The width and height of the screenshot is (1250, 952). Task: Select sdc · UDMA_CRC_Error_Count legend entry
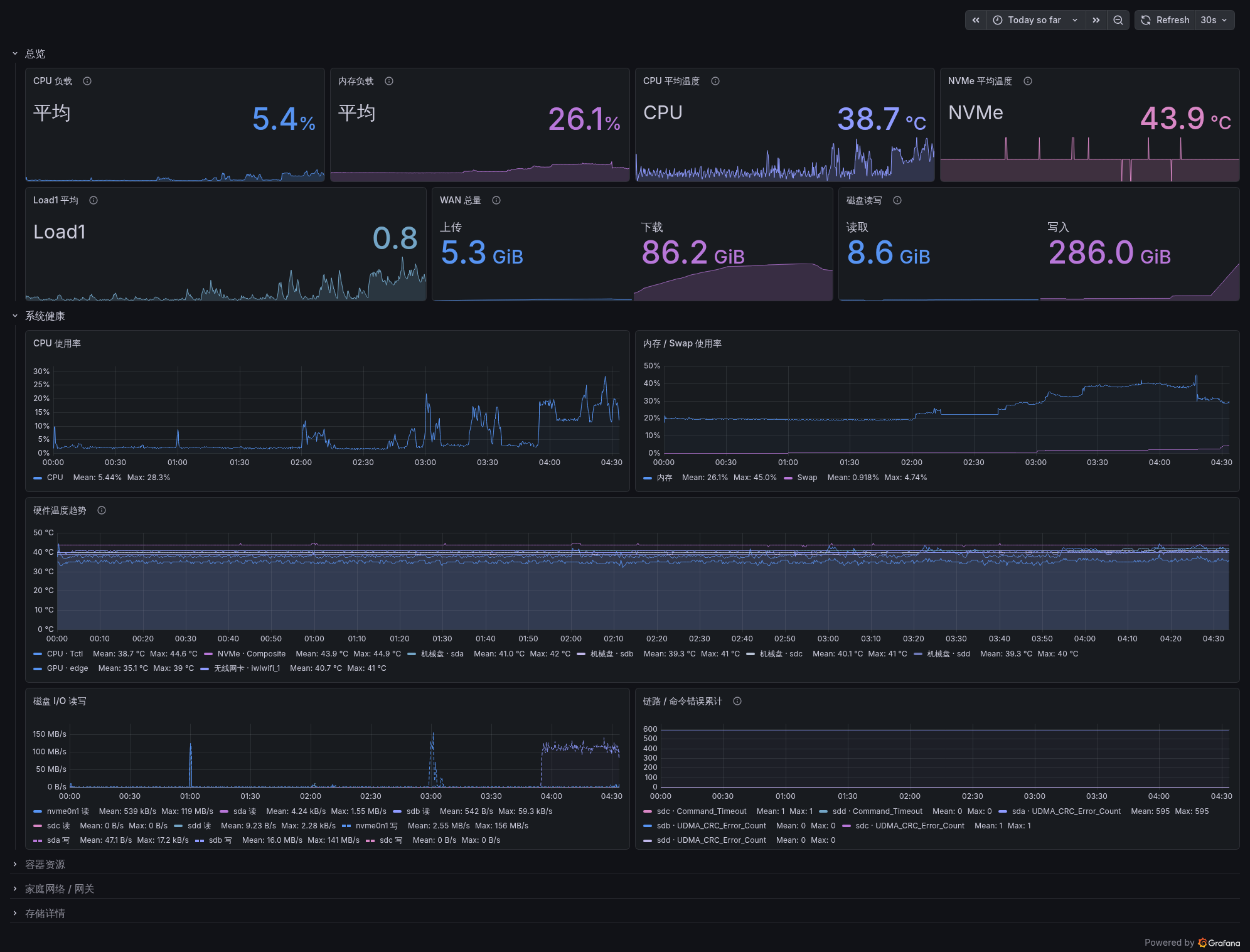(910, 826)
